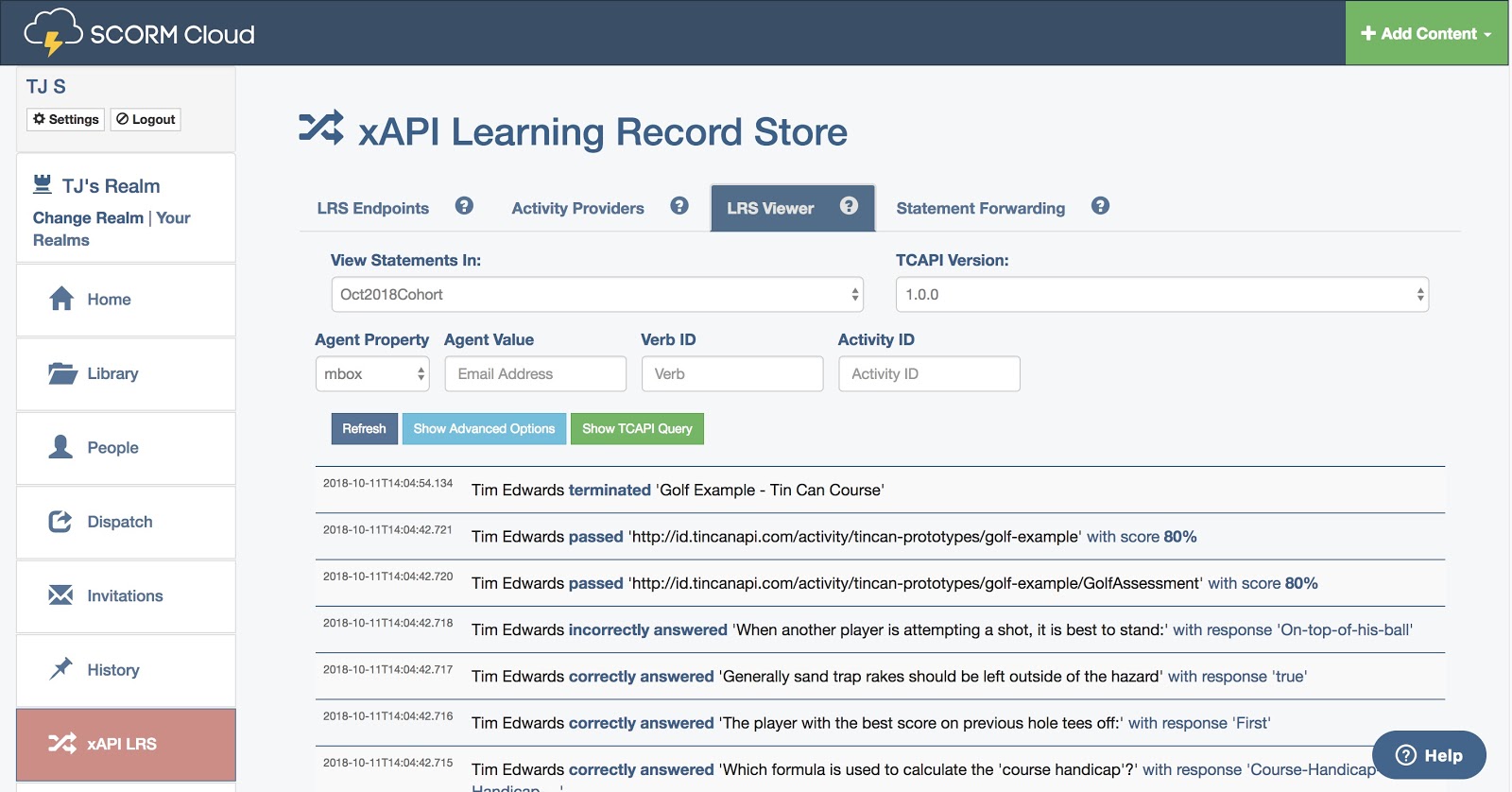Image resolution: width=1512 pixels, height=792 pixels.
Task: Open help for Statement Forwarding question icon
Action: pos(1100,206)
